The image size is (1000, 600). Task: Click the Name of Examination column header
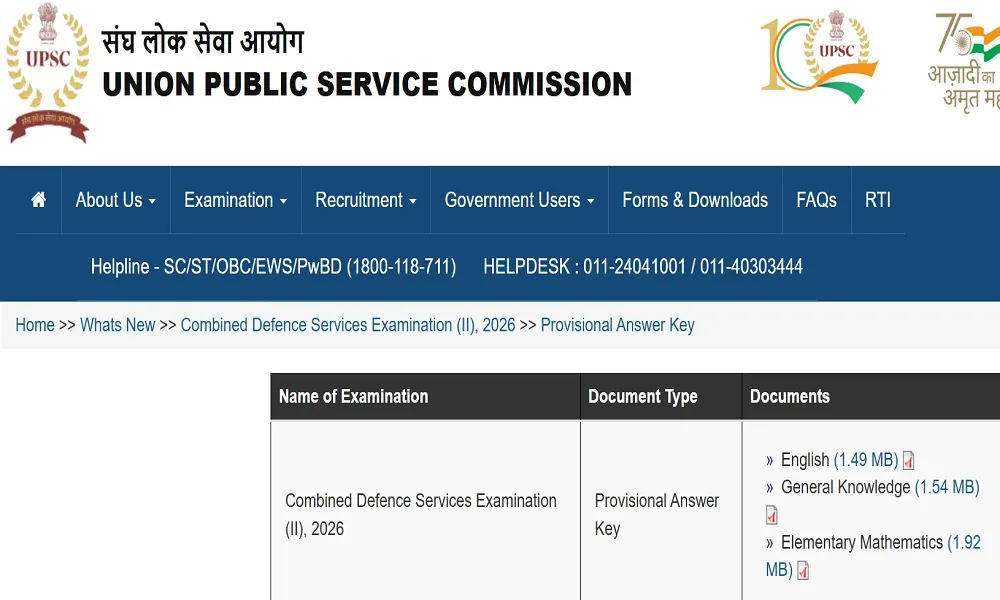(x=425, y=397)
